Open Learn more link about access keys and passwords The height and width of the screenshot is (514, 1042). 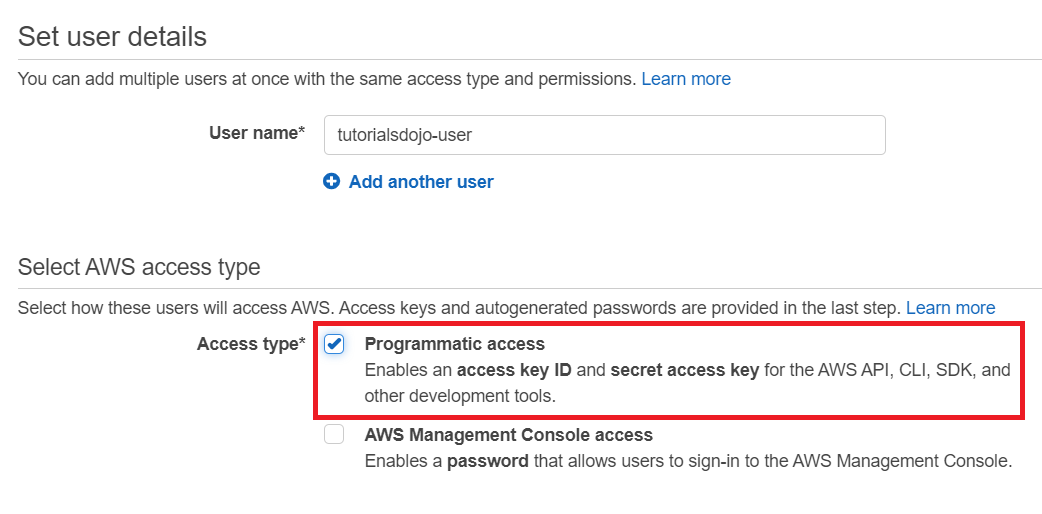[950, 308]
